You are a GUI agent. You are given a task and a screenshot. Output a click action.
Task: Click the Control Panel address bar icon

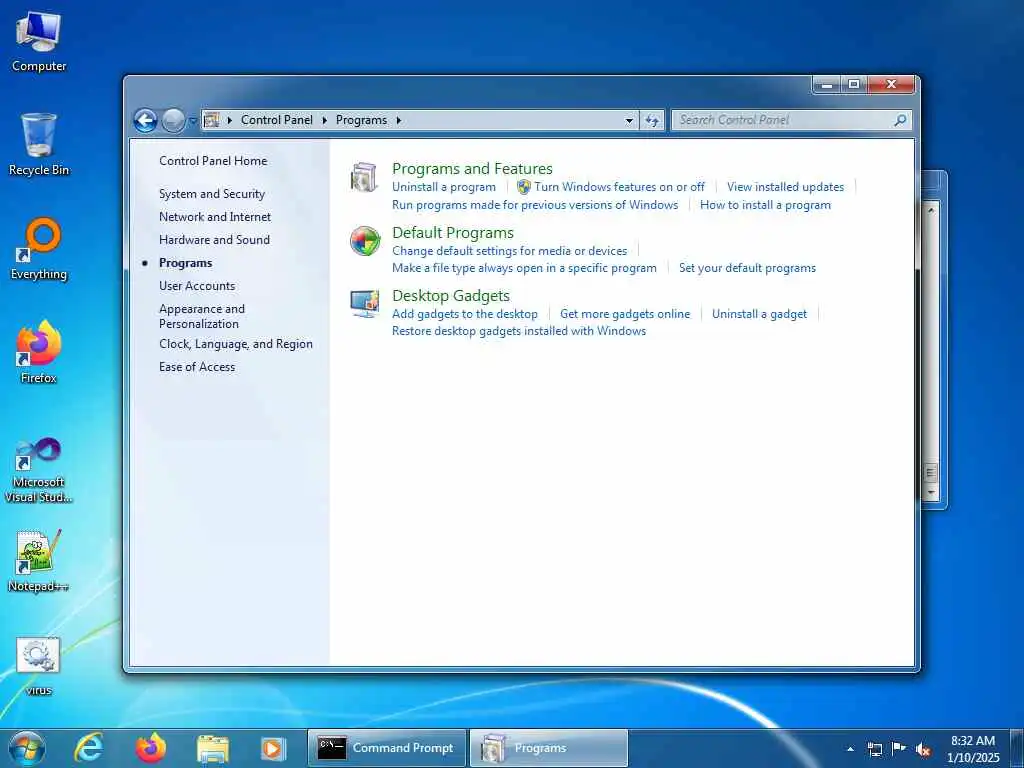pyautogui.click(x=212, y=120)
